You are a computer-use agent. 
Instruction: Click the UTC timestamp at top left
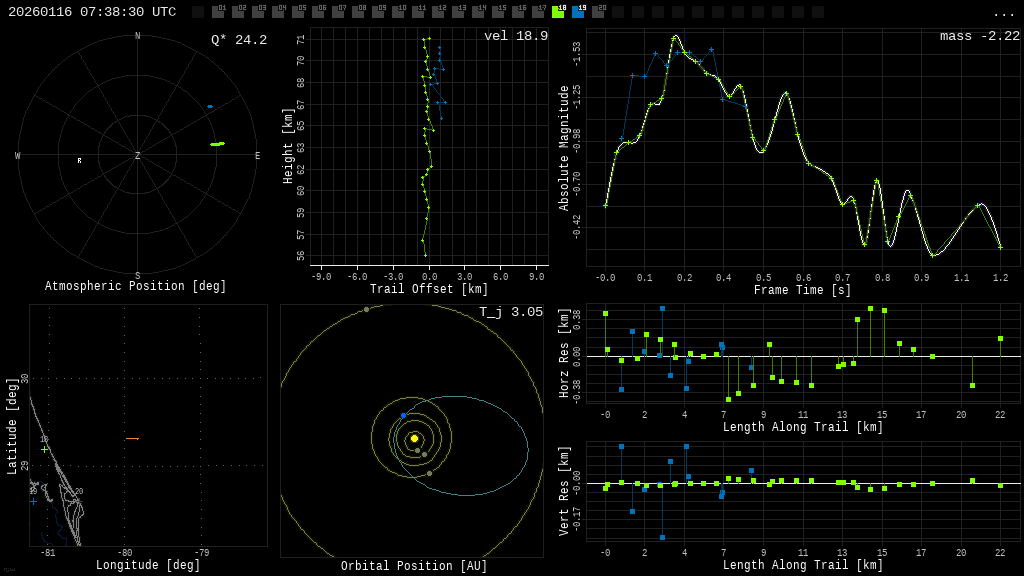pos(92,12)
